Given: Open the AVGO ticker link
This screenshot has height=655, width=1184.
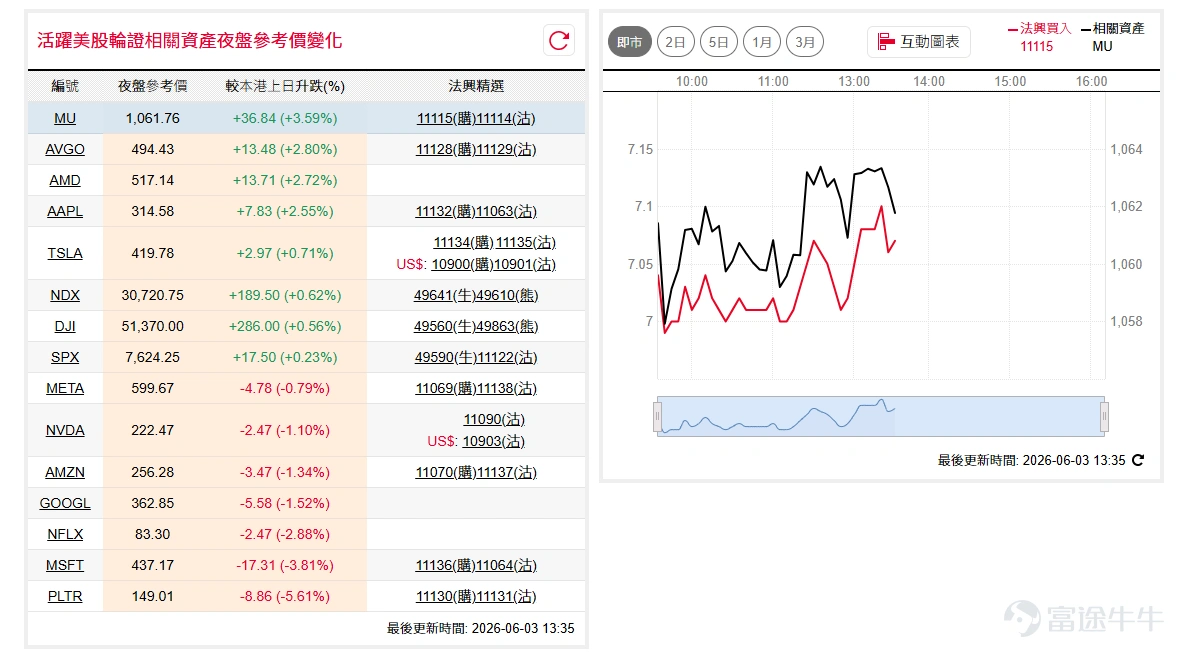Looking at the screenshot, I should (65, 150).
